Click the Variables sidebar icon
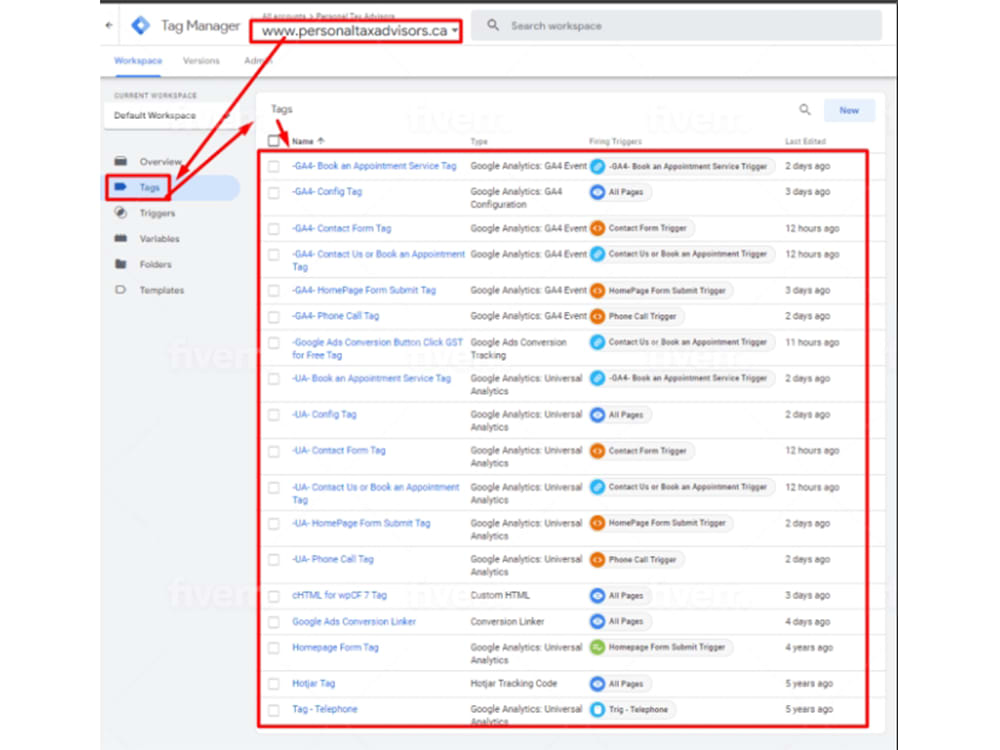 [121, 239]
